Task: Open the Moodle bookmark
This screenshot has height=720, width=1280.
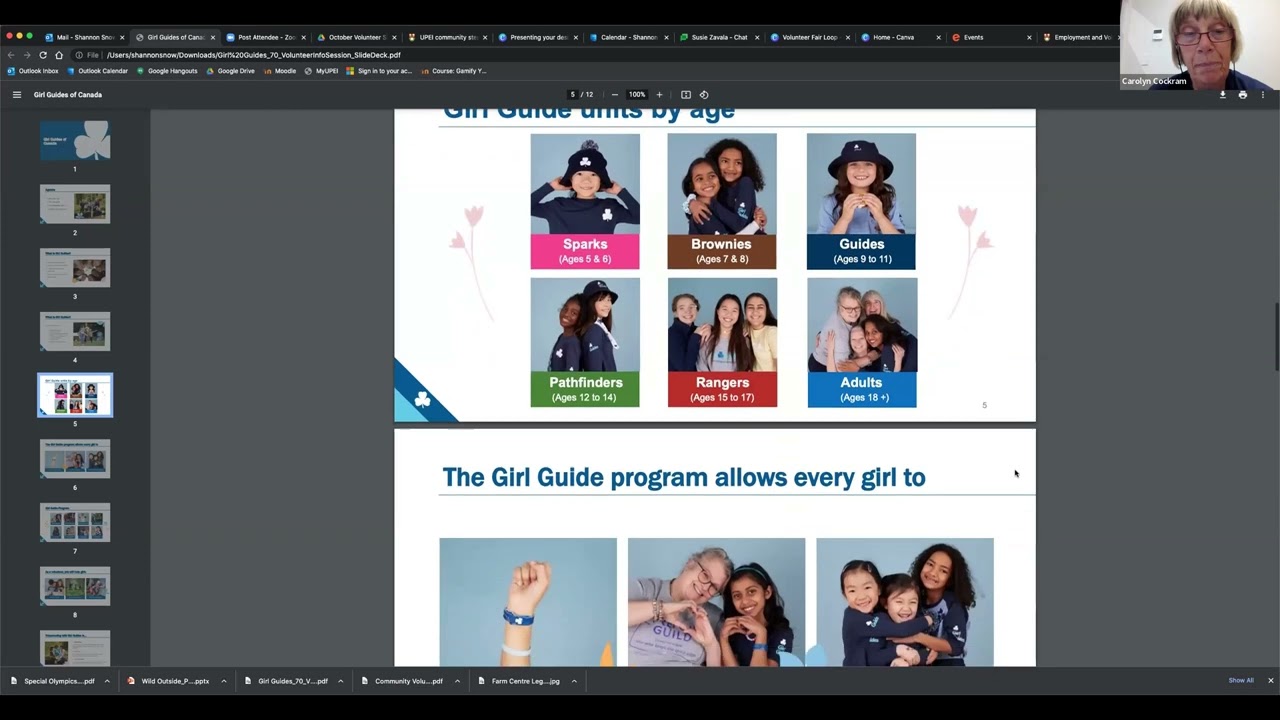Action: (x=279, y=71)
